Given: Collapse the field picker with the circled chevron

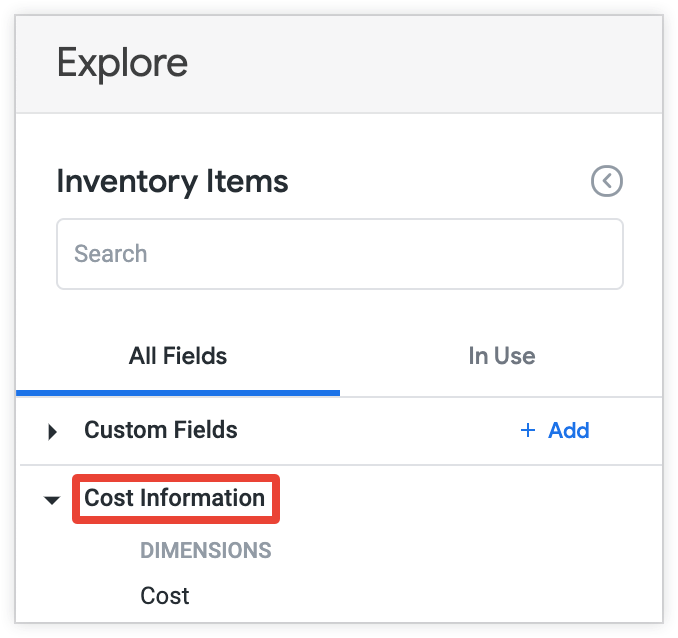Looking at the screenshot, I should coord(607,181).
